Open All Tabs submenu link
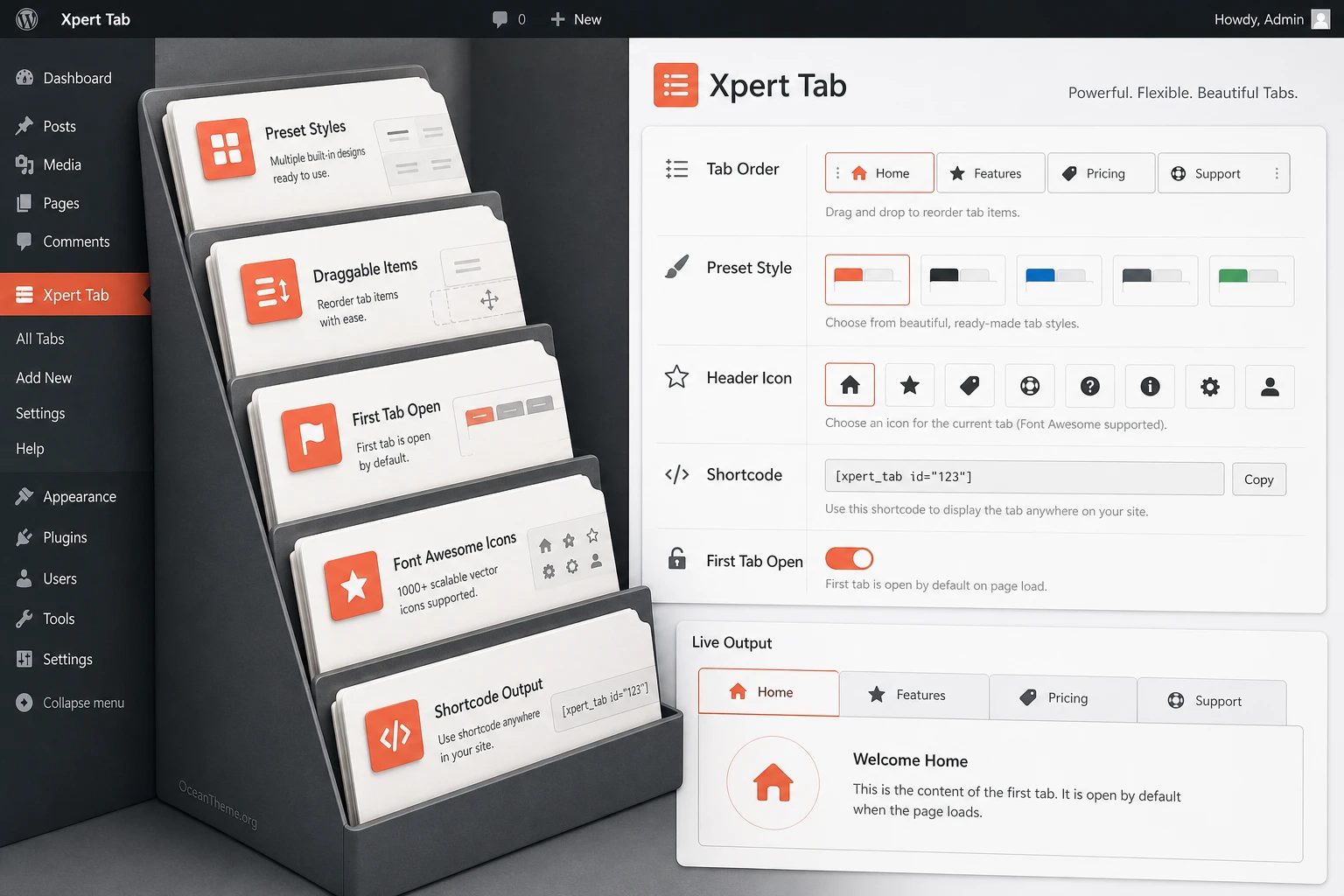The height and width of the screenshot is (896, 1344). click(40, 339)
